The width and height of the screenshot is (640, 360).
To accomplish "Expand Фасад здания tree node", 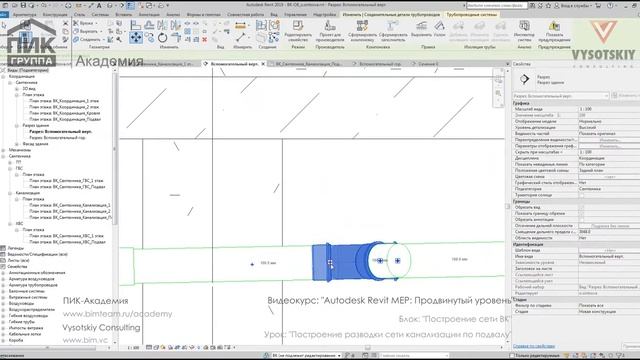I will pyautogui.click(x=17, y=144).
